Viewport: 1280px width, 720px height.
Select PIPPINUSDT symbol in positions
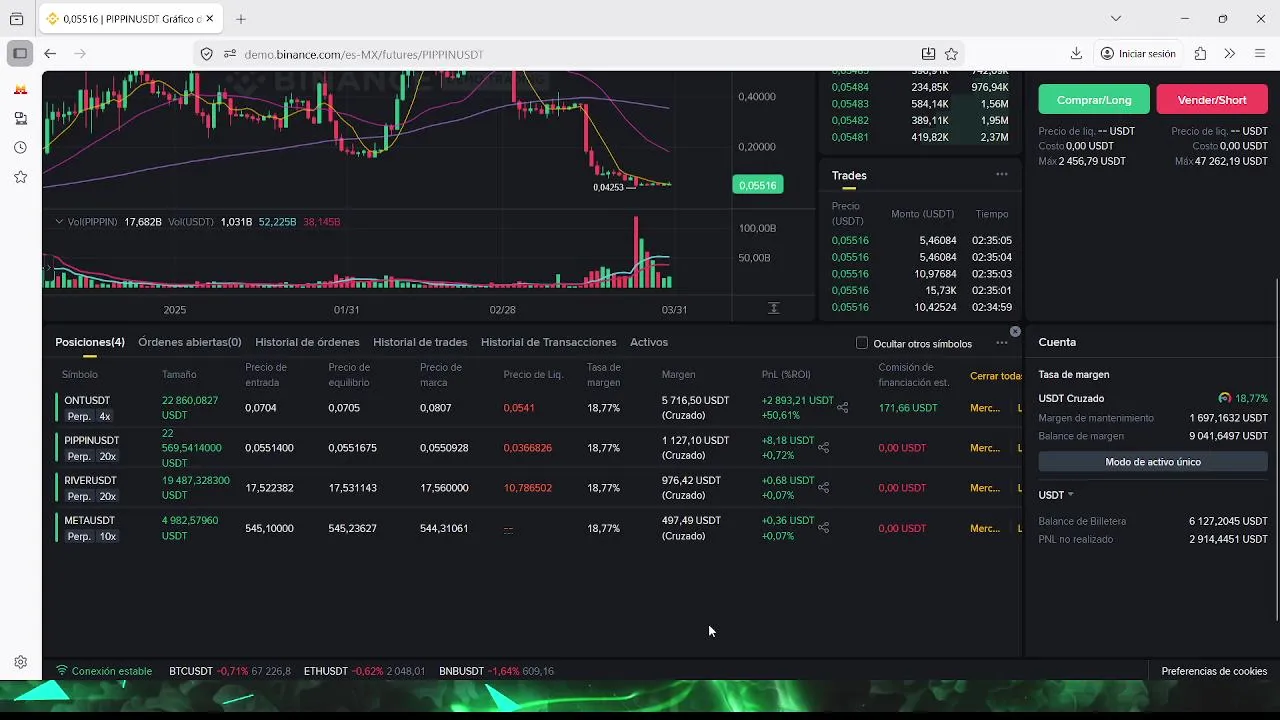pyautogui.click(x=91, y=440)
